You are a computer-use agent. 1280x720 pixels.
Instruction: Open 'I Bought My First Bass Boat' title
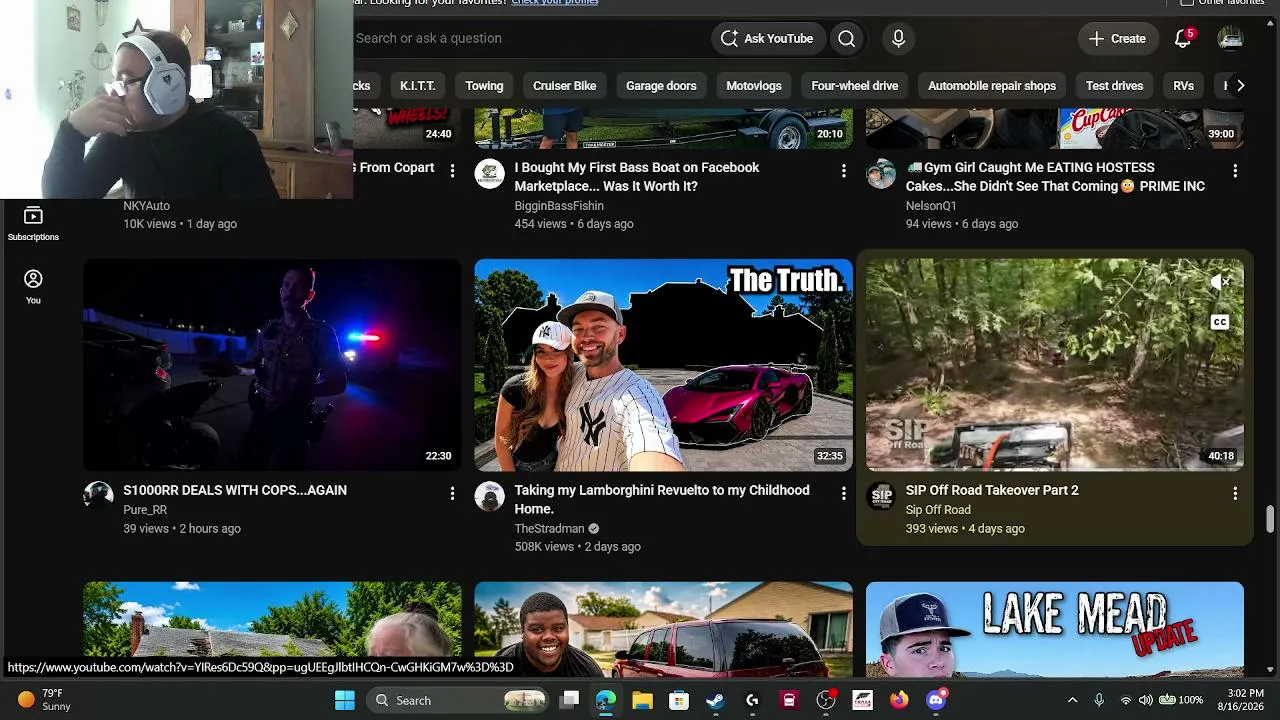point(637,177)
